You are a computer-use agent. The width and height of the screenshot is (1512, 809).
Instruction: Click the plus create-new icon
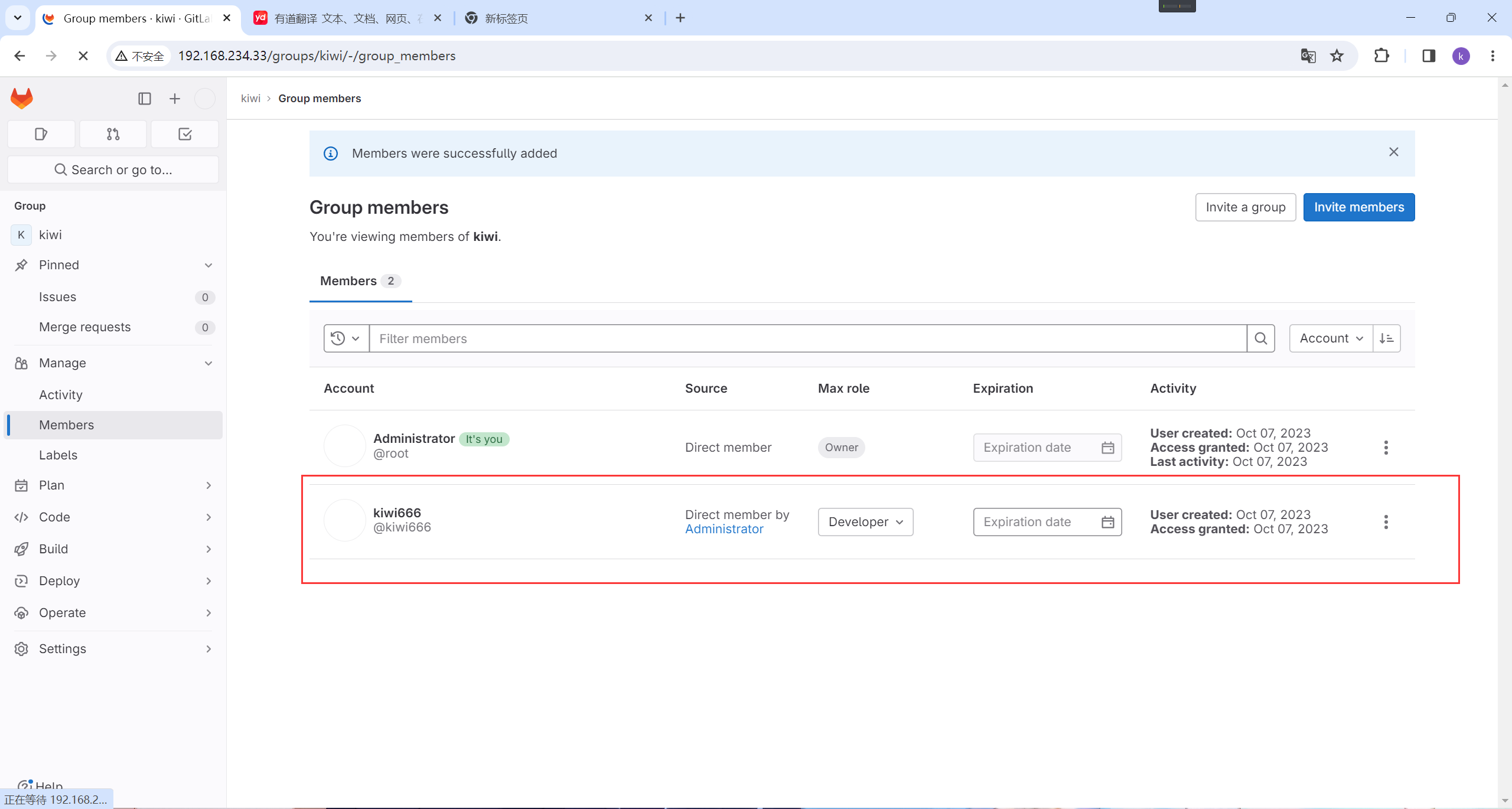pos(174,99)
